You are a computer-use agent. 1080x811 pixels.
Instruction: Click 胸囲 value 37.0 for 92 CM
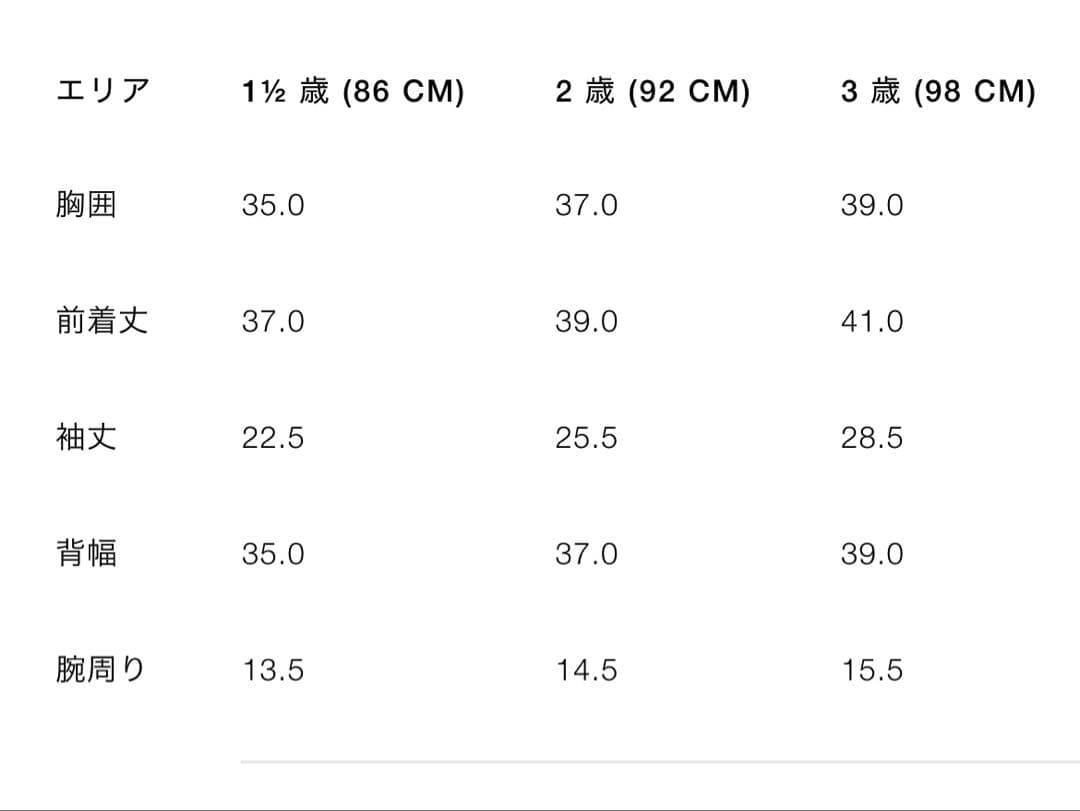click(x=587, y=206)
